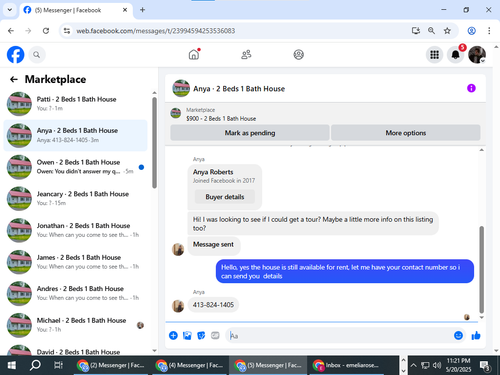Click the $900 2 Beds 1 Bath House listing
500x375 pixels.
coord(221,119)
